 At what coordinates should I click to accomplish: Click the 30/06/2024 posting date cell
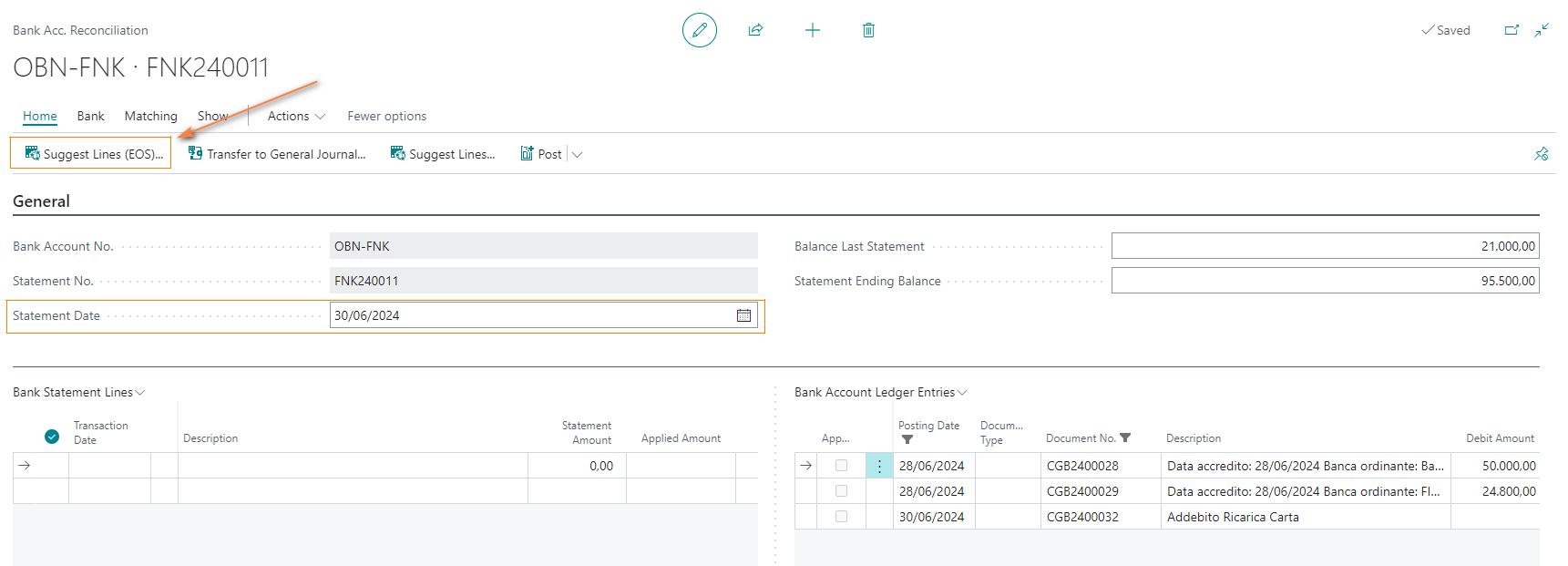(931, 517)
